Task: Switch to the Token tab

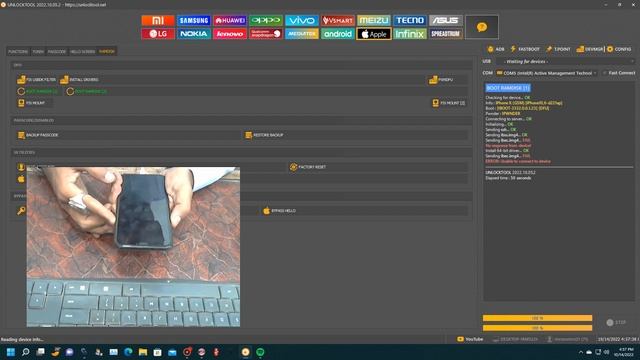Action: pos(38,52)
